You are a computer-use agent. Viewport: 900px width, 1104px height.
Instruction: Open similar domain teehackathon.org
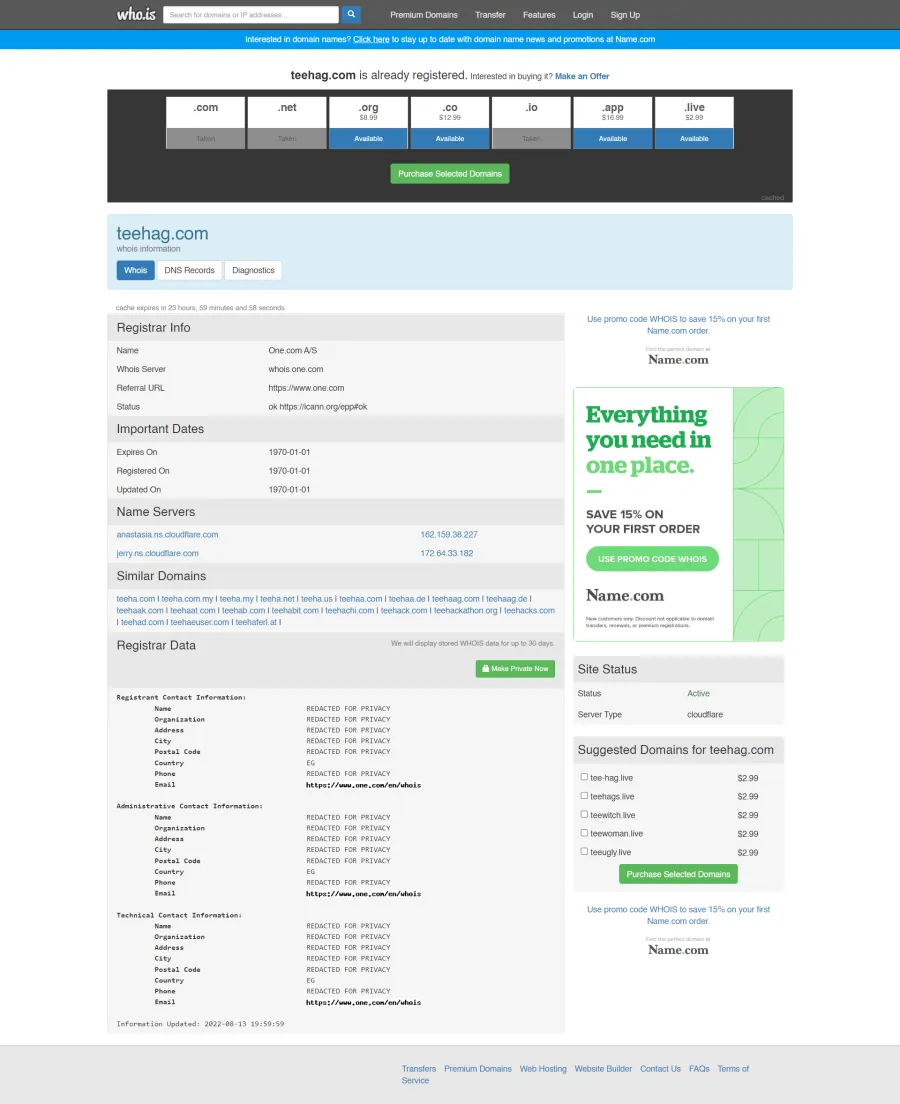465,610
